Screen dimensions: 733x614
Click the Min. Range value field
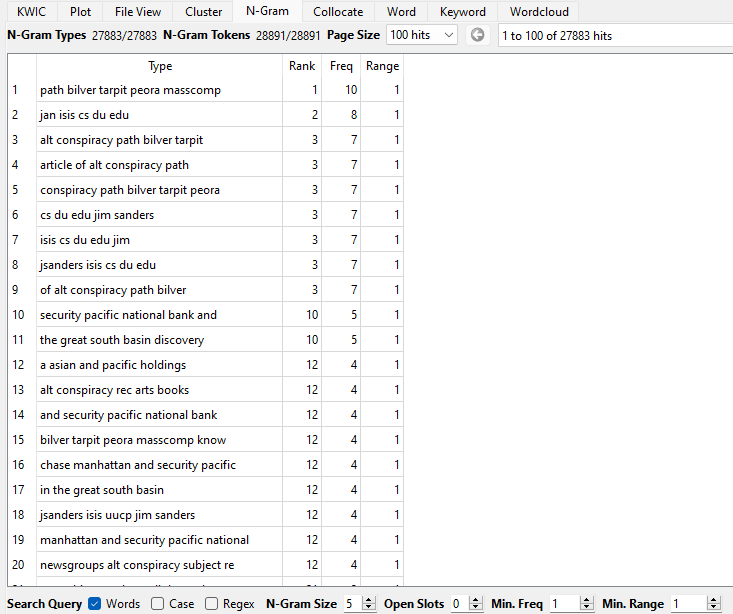point(689,604)
